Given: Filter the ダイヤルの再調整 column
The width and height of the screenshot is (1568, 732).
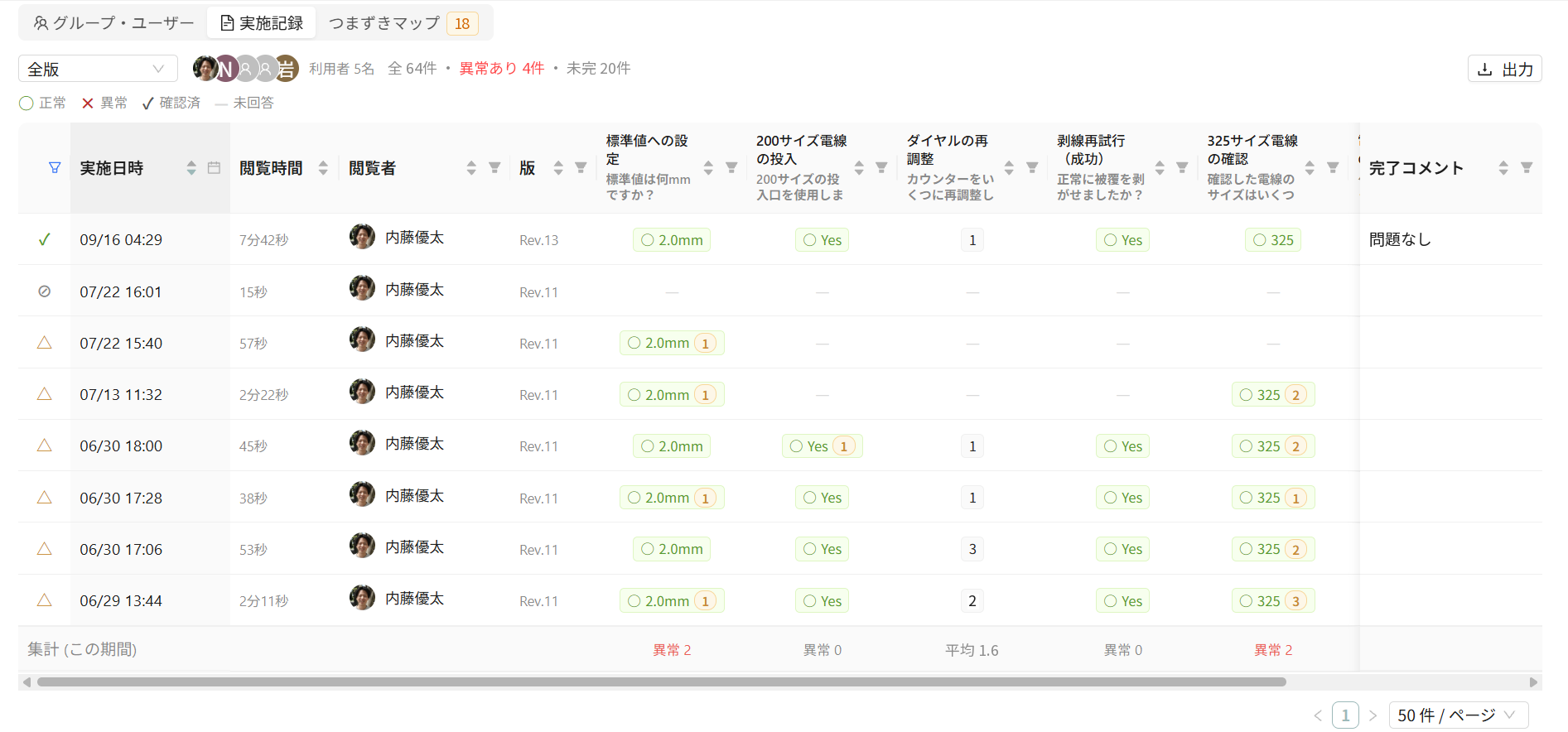Looking at the screenshot, I should pyautogui.click(x=1032, y=168).
